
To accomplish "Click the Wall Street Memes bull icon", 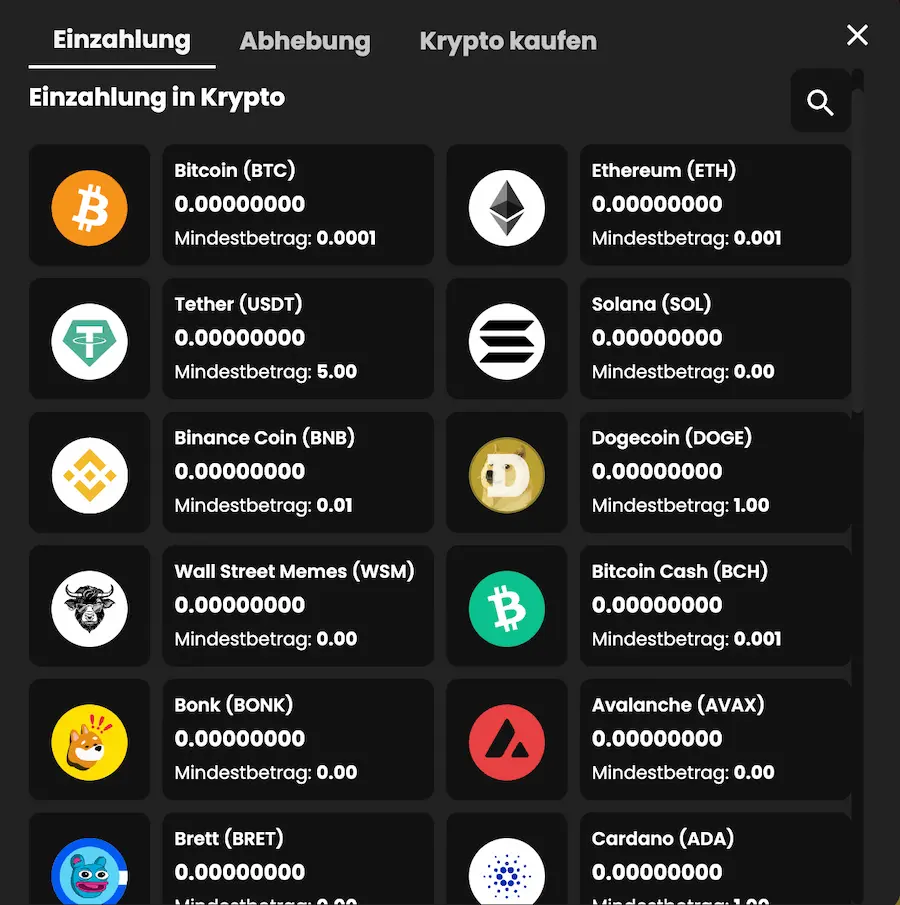I will point(89,606).
